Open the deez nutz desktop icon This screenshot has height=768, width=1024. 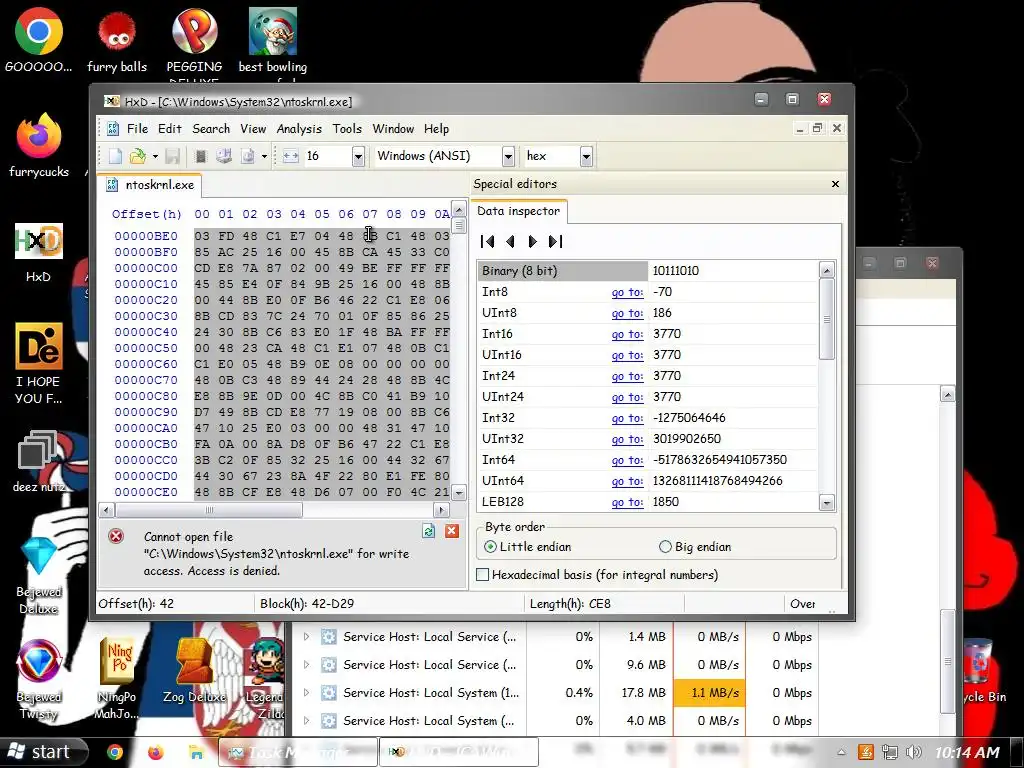coord(39,461)
